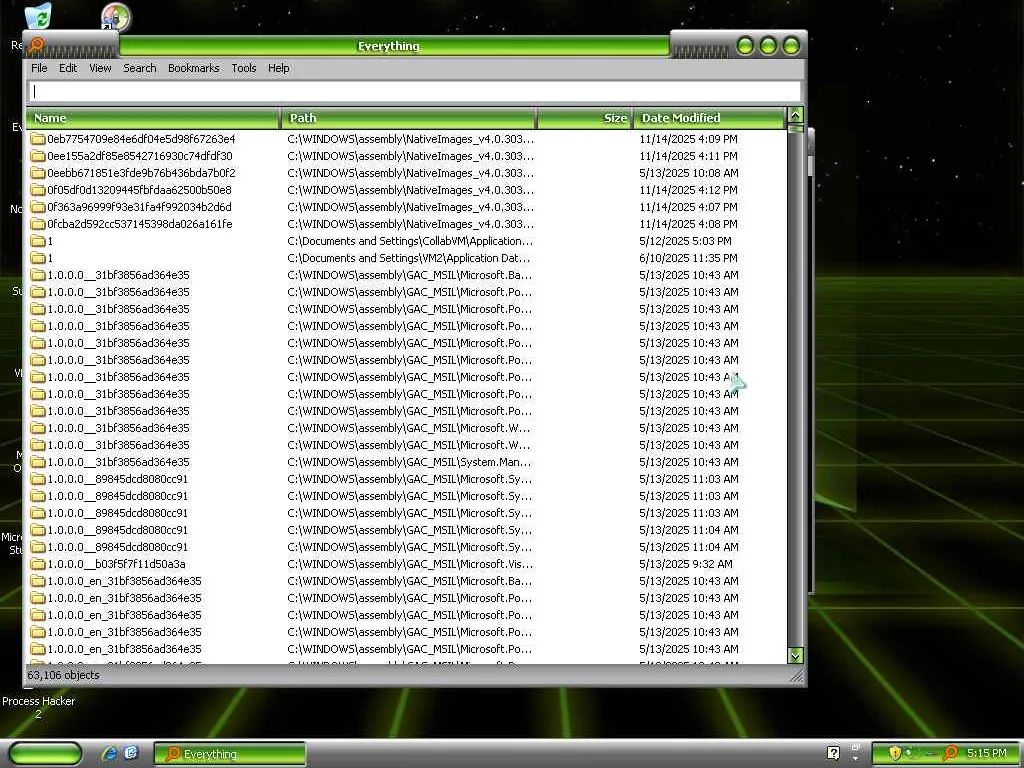This screenshot has width=1024, height=768.
Task: Click date cell 5/13/2025 10:08 AM
Action: [x=688, y=173]
